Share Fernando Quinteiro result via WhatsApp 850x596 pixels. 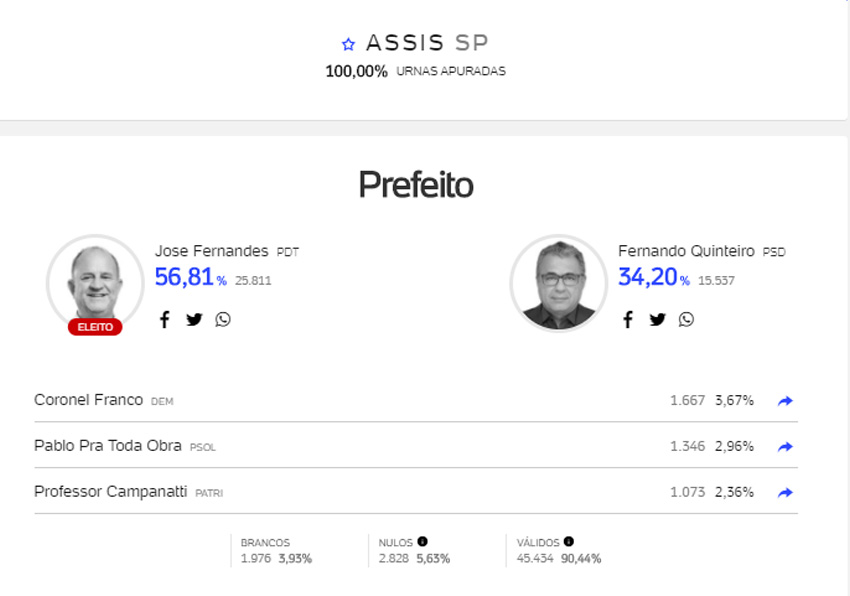pyautogui.click(x=686, y=319)
